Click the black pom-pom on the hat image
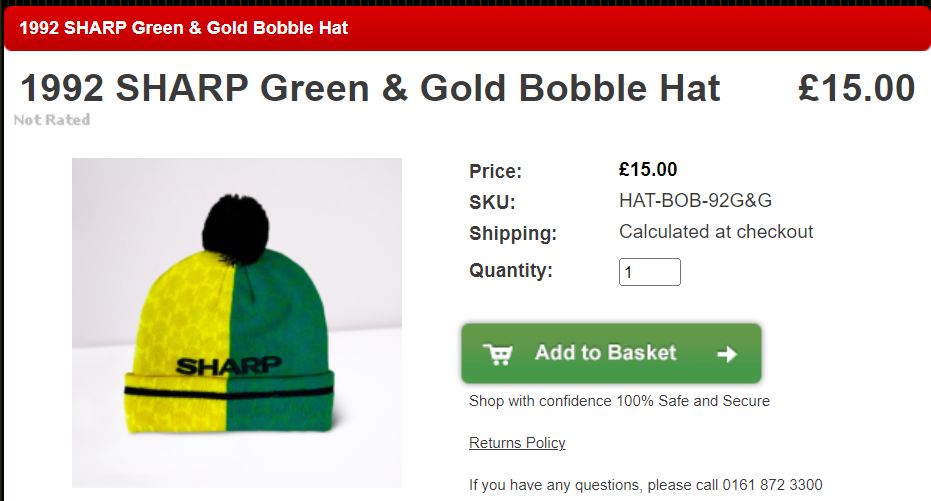 pyautogui.click(x=236, y=229)
